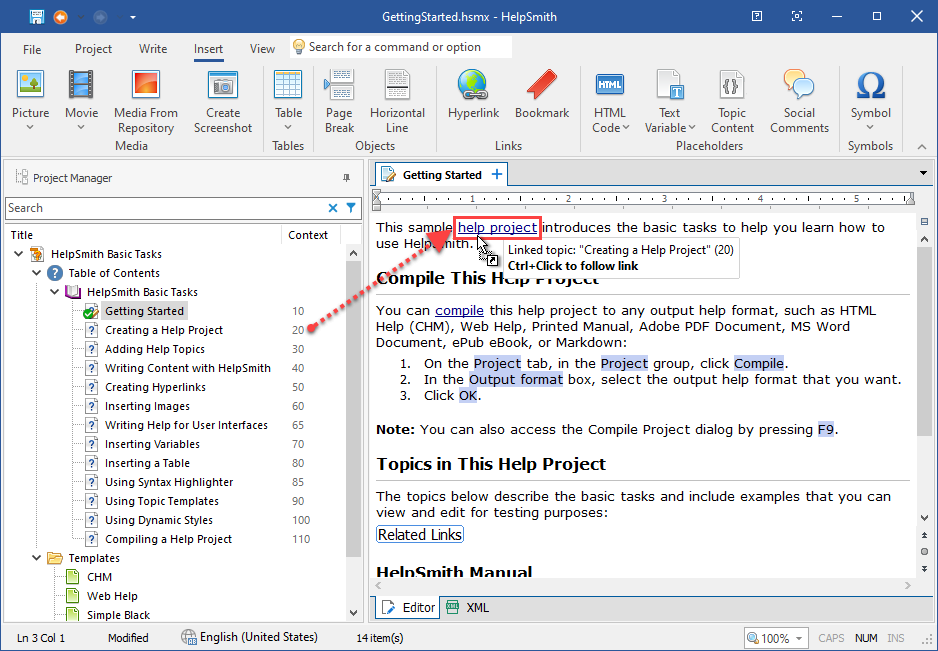938x651 pixels.
Task: Click the Context column header
Action: click(308, 235)
